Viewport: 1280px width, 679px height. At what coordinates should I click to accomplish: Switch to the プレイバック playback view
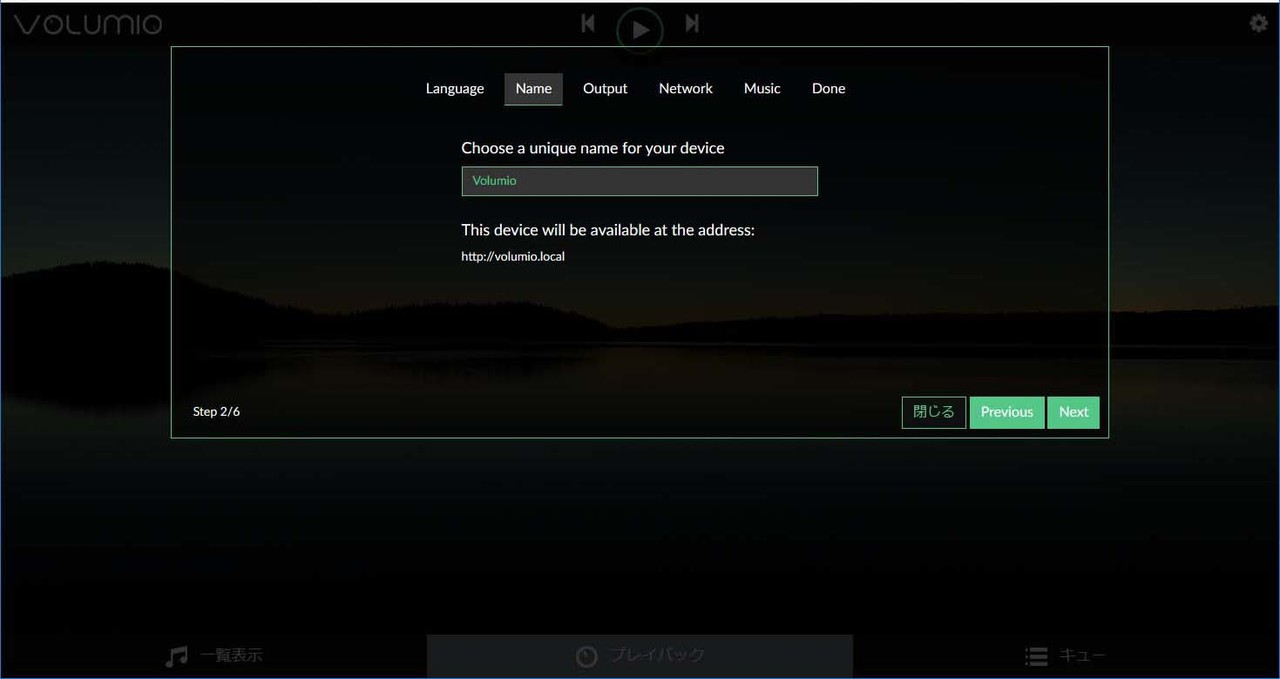[x=640, y=656]
